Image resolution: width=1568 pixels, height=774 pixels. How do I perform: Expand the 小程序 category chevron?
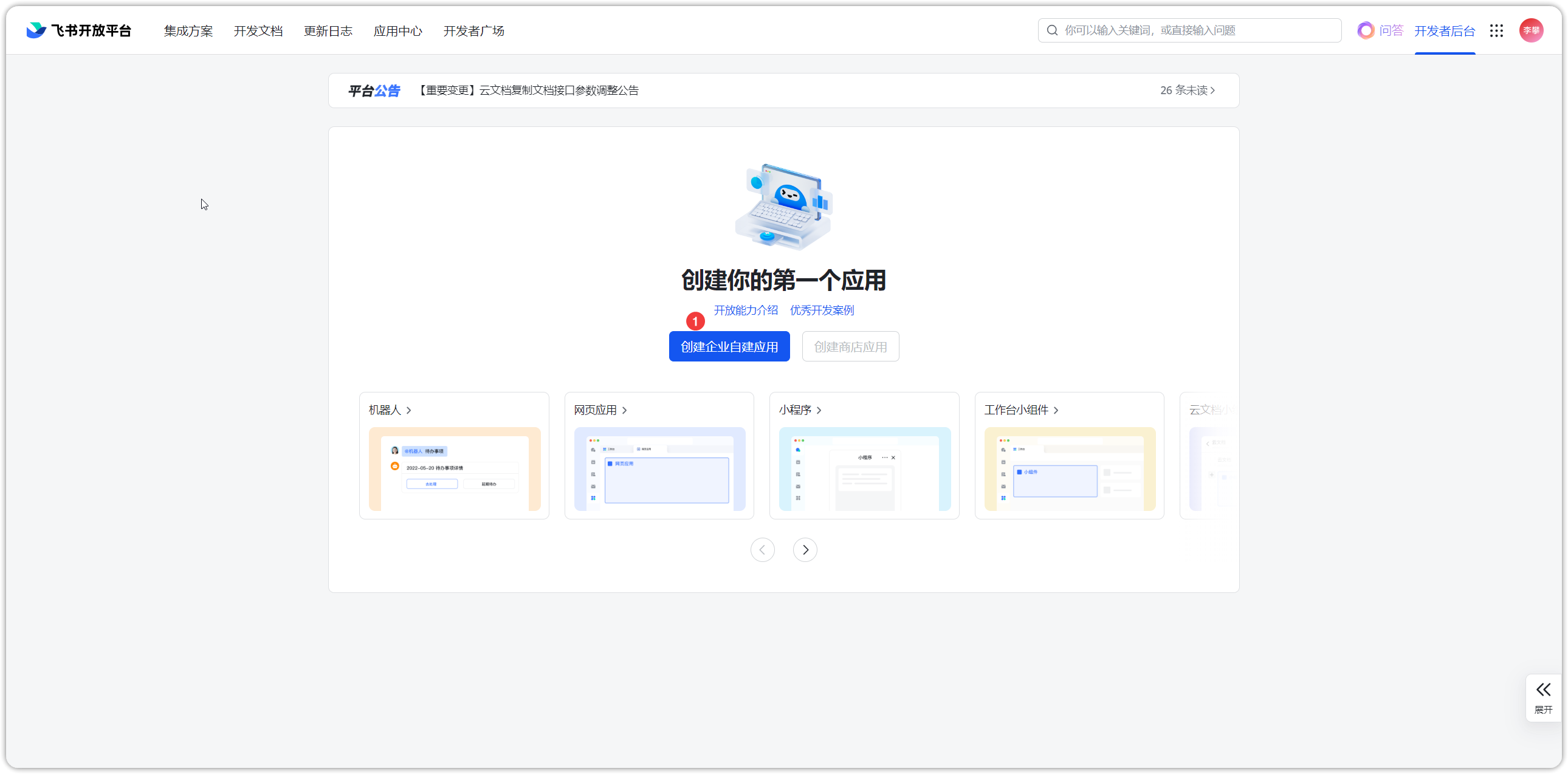click(819, 410)
